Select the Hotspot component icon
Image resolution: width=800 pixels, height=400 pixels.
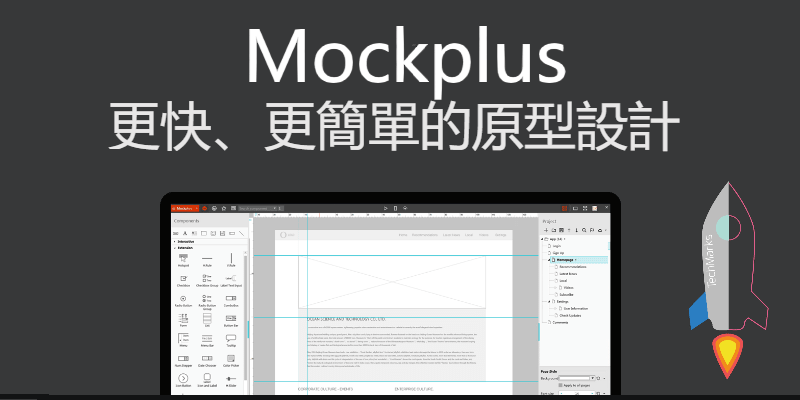click(184, 259)
